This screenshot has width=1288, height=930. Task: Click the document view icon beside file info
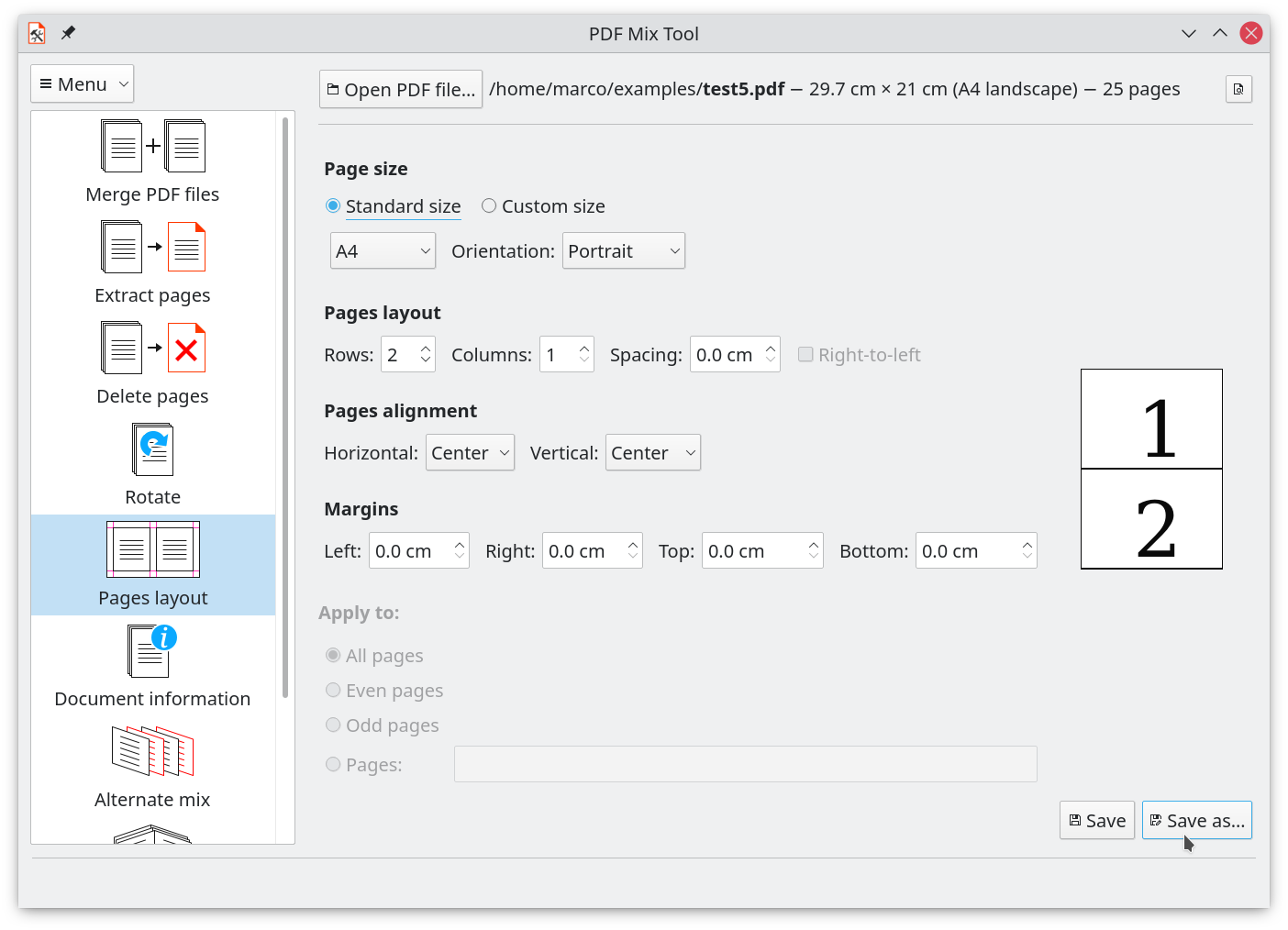1238,89
